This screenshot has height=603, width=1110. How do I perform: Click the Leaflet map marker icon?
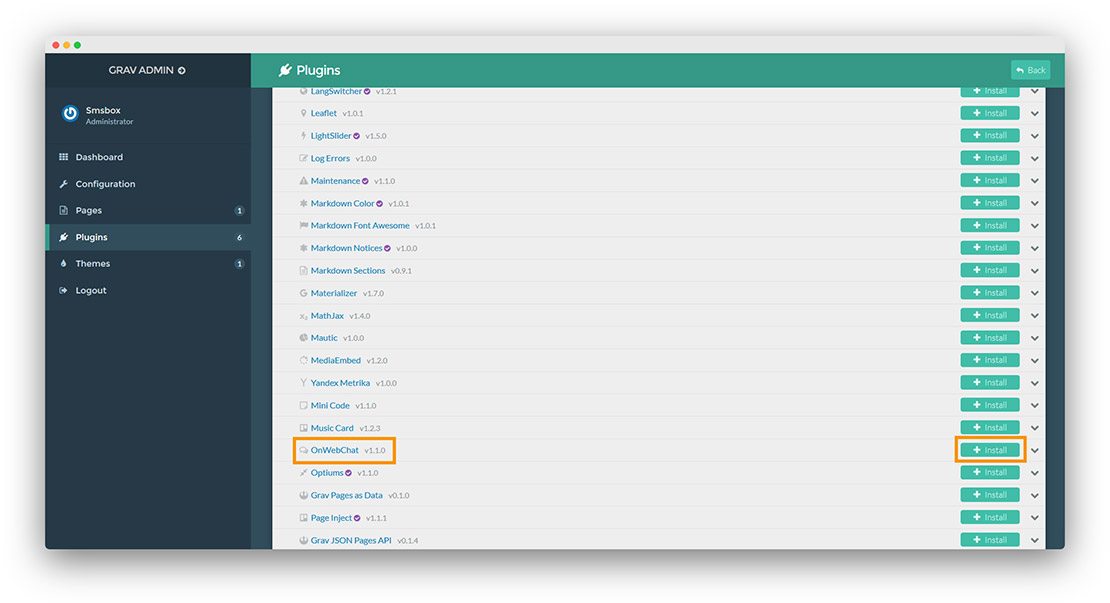[304, 113]
